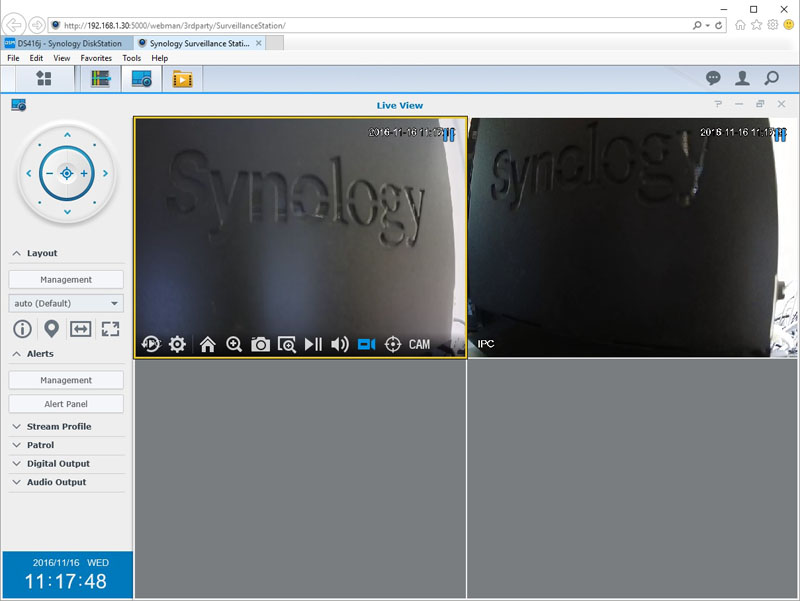Click the object tracking target icon on CAM
Image resolution: width=800 pixels, height=601 pixels.
(392, 344)
